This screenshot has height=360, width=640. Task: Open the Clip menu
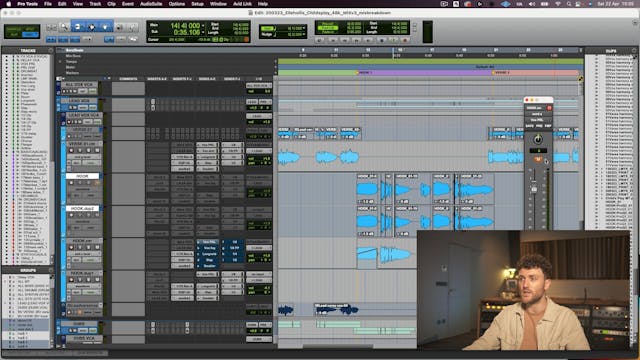pos(111,4)
